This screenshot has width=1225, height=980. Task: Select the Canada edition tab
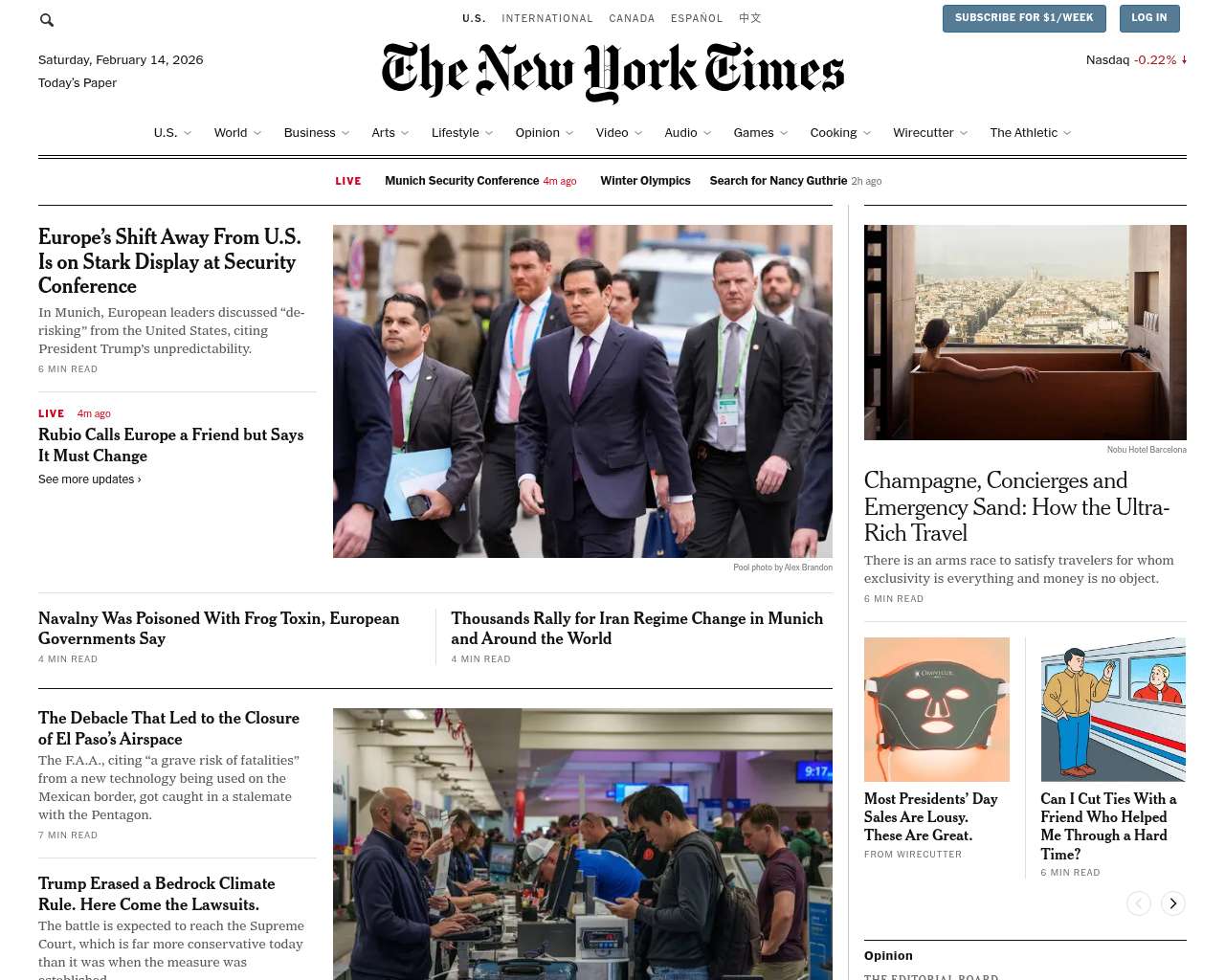coord(632,18)
